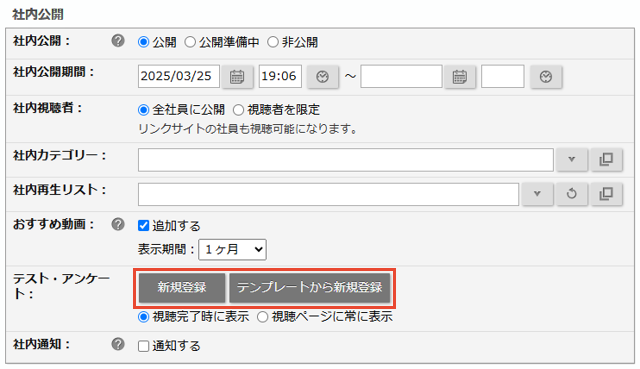640x369 pixels.
Task: Click help icon next to 社内公開
Action: coord(118,41)
